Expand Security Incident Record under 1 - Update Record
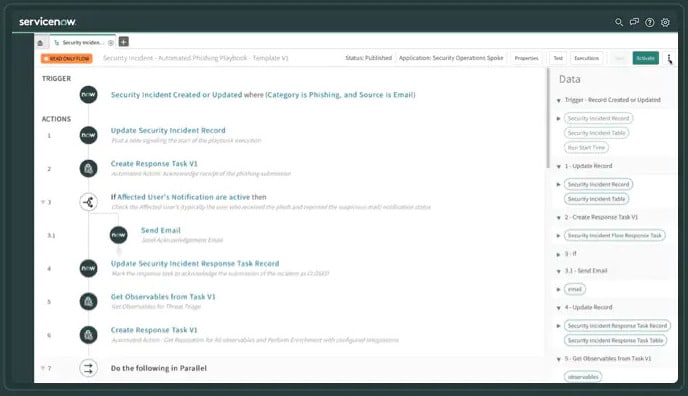This screenshot has height=396, width=688. [558, 185]
